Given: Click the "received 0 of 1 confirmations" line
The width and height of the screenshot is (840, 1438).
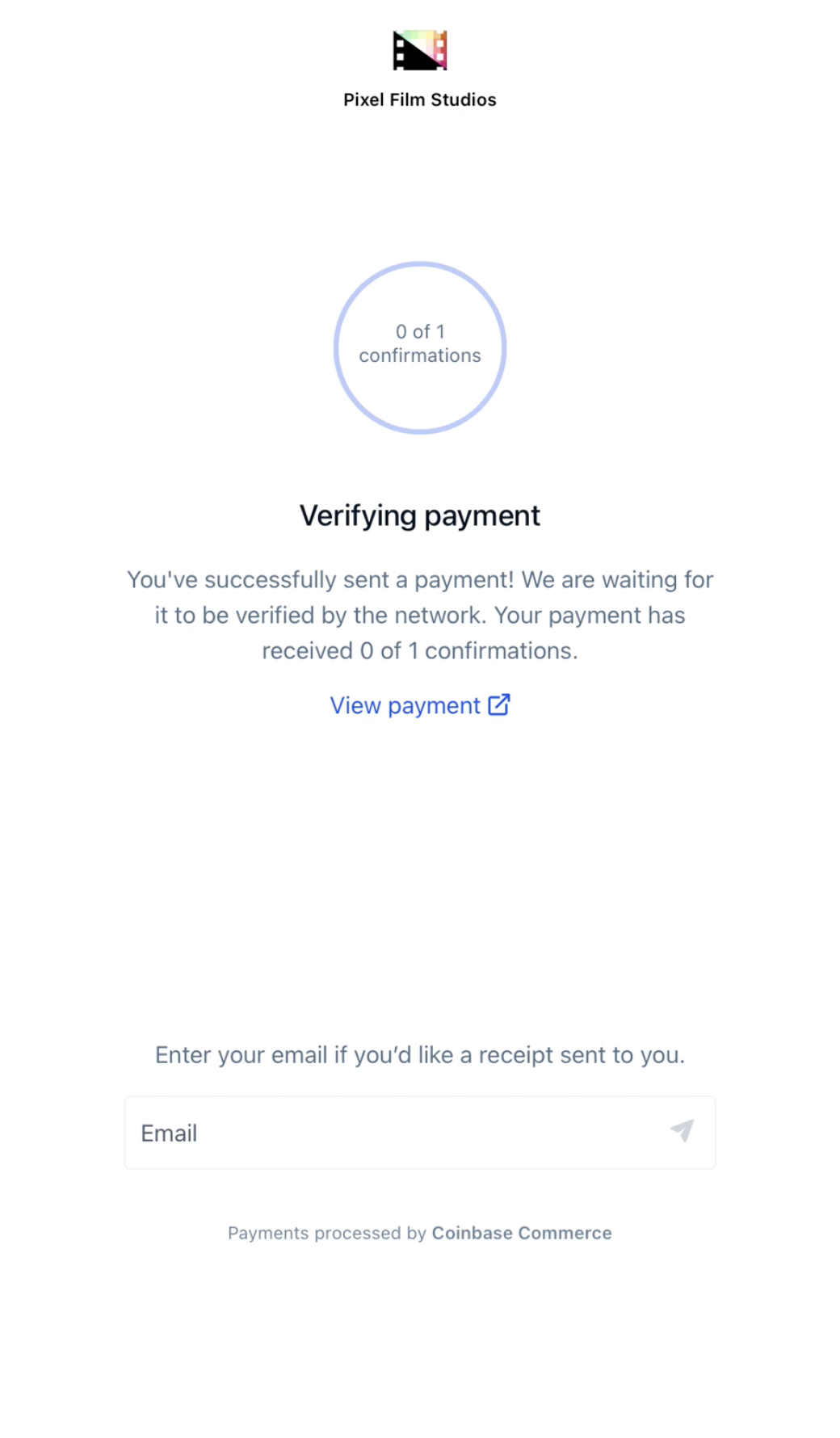Looking at the screenshot, I should coord(420,651).
